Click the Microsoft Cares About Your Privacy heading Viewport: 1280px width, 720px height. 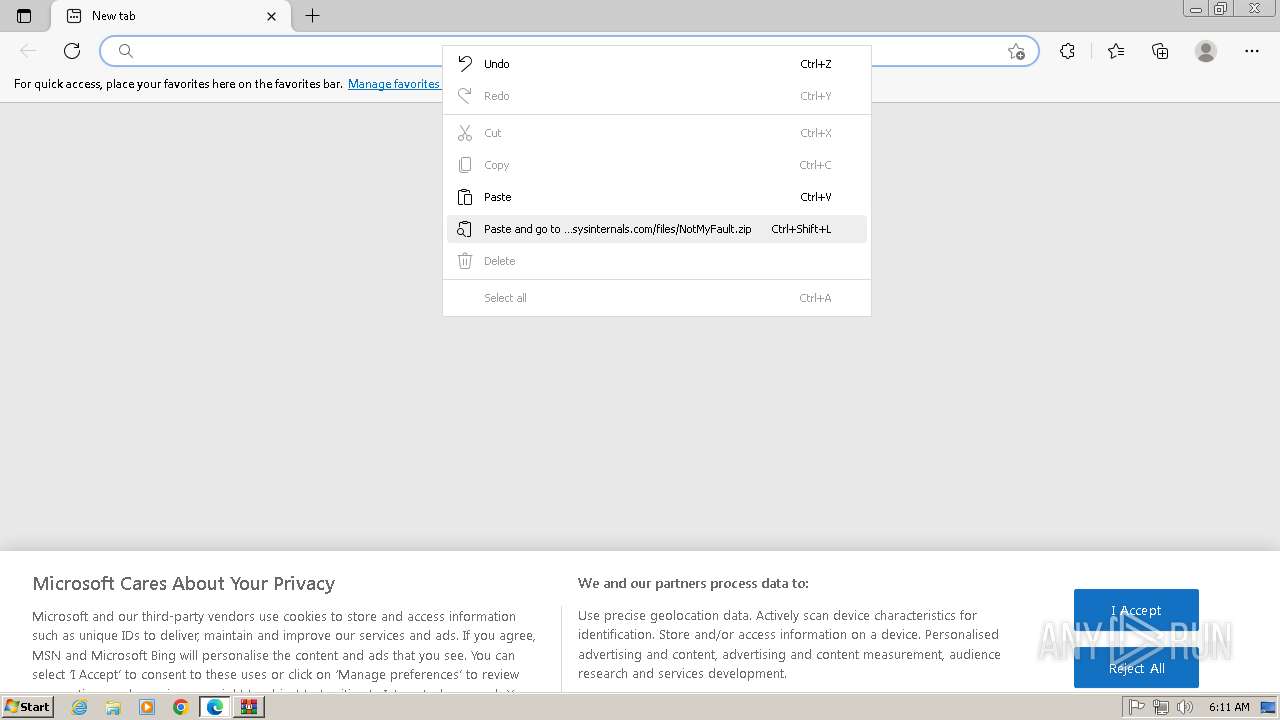[184, 583]
